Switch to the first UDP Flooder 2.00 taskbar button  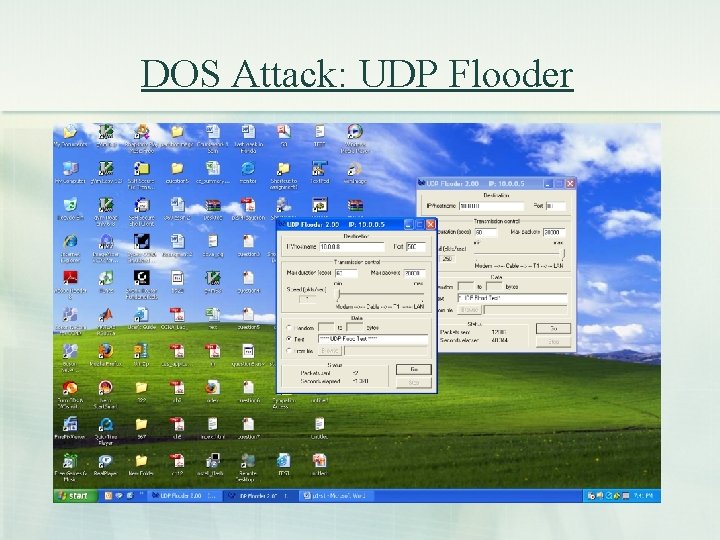185,496
